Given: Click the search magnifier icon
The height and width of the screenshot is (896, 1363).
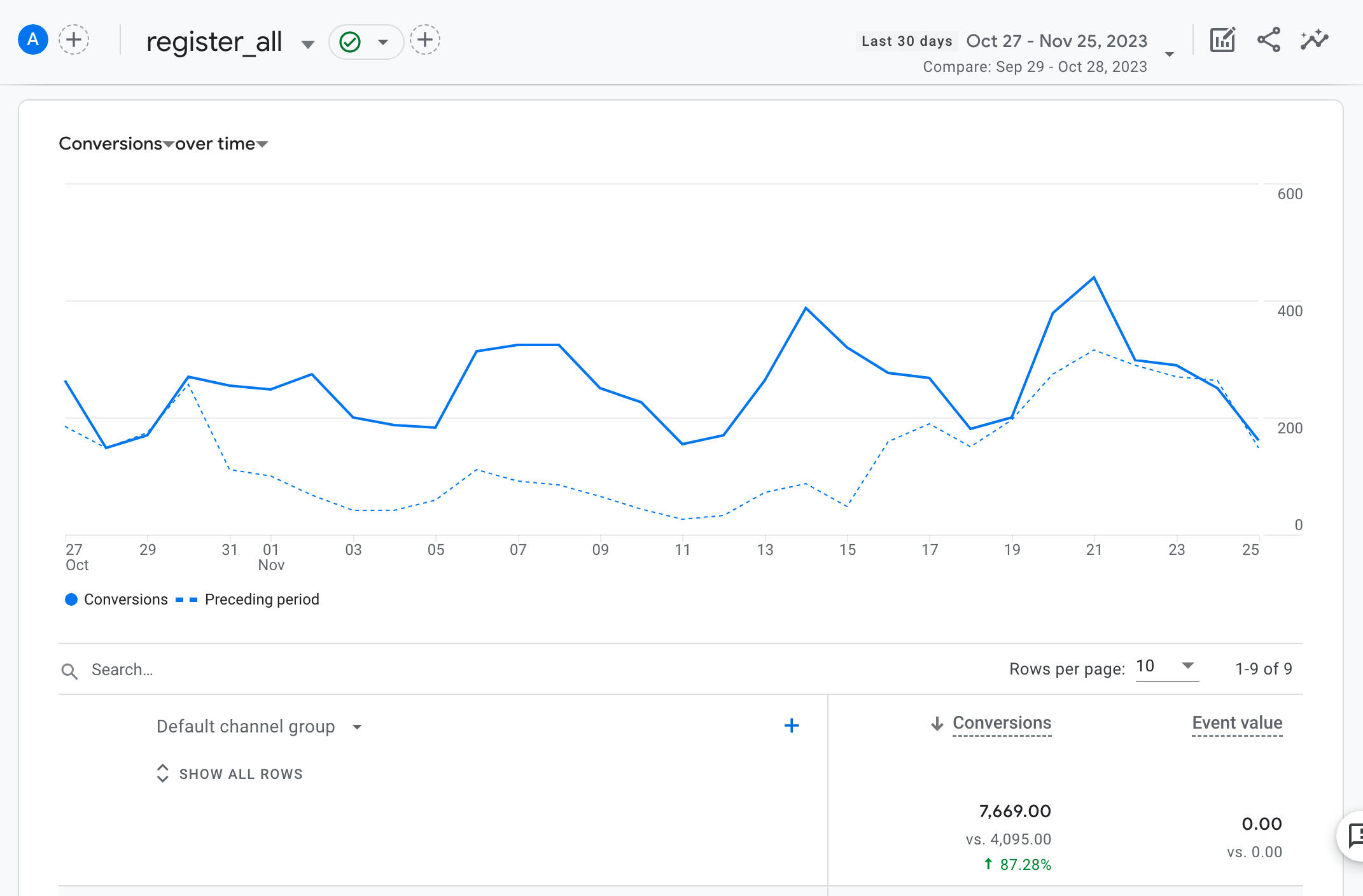Looking at the screenshot, I should click(x=69, y=671).
